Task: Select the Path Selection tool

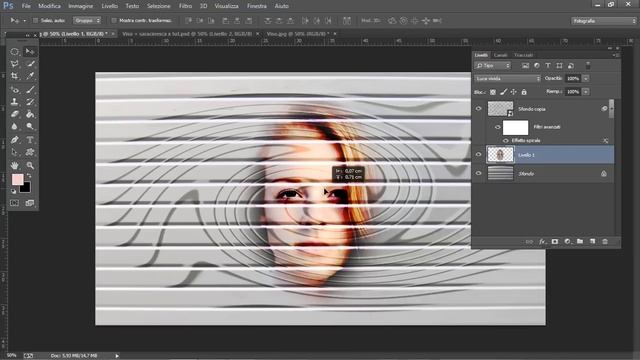Action: pos(14,152)
